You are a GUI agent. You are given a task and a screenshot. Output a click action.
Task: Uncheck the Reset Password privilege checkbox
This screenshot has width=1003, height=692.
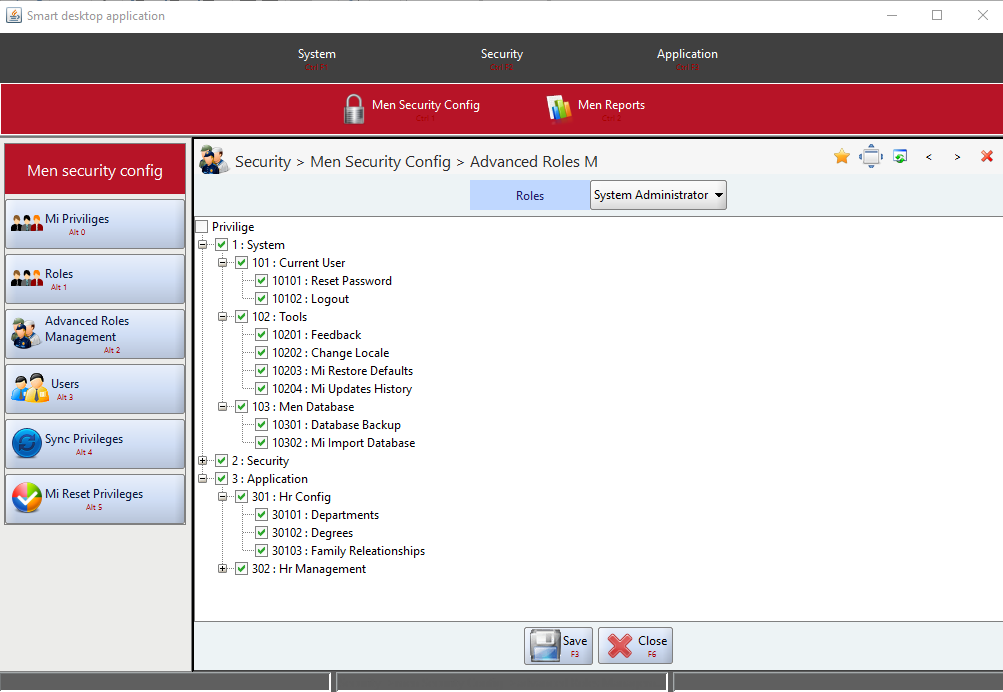coord(262,281)
